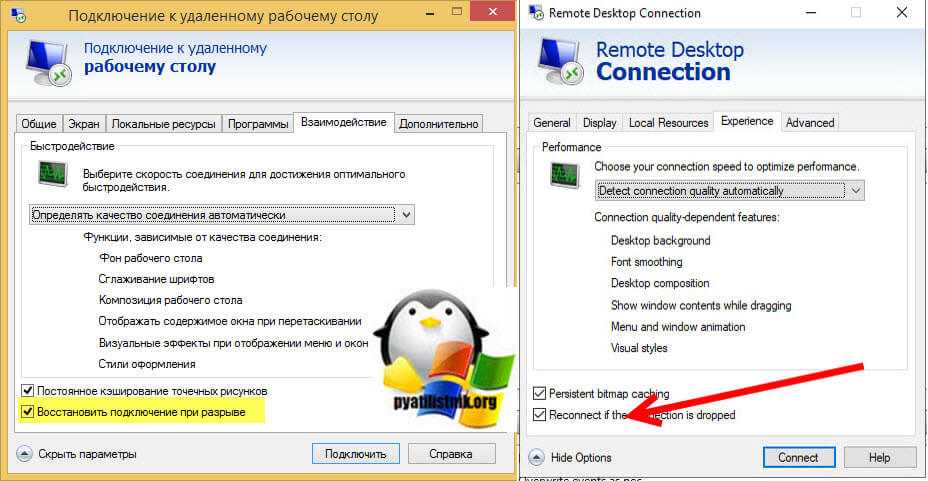Open the Advanced tab
928x481 pixels.
809,123
